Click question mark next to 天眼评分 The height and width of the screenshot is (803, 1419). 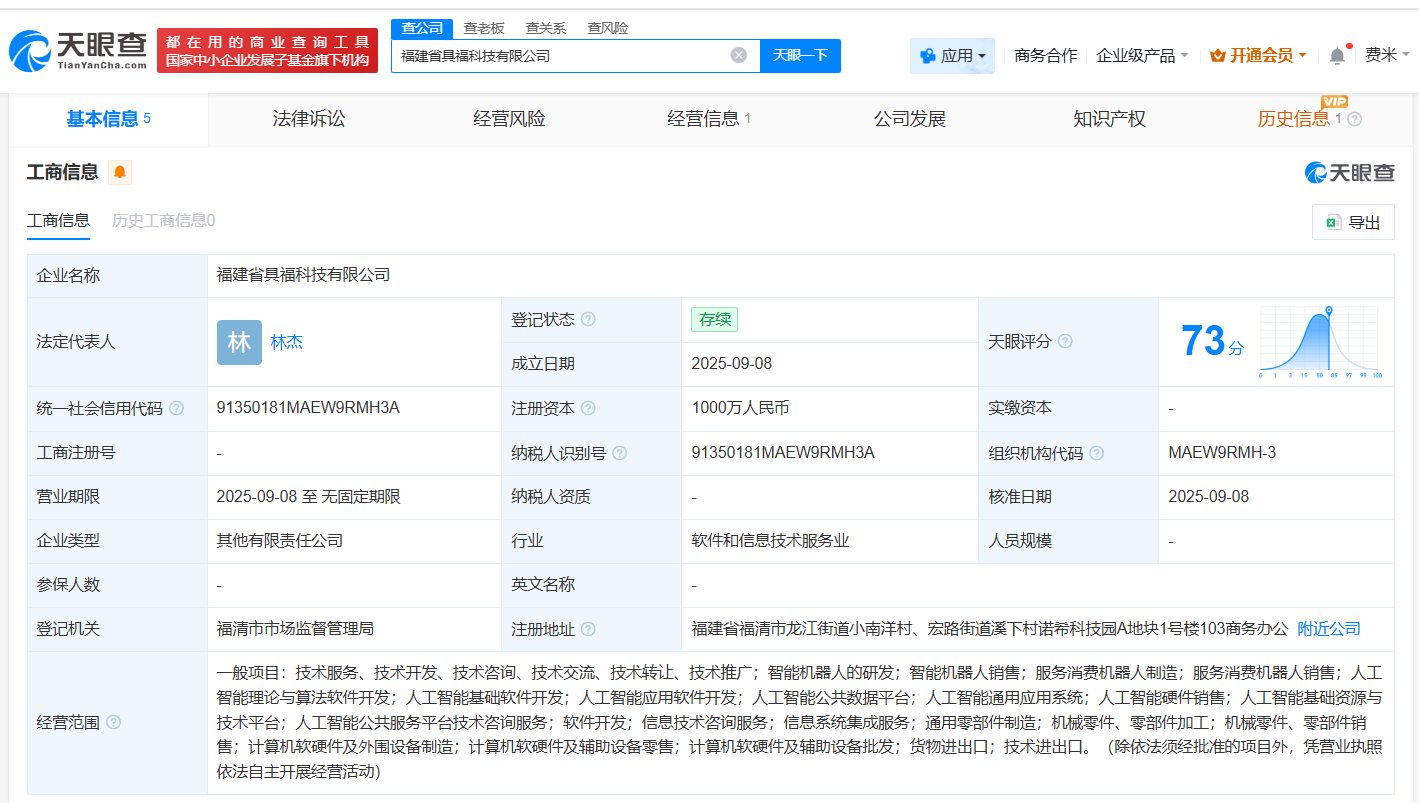point(1065,341)
